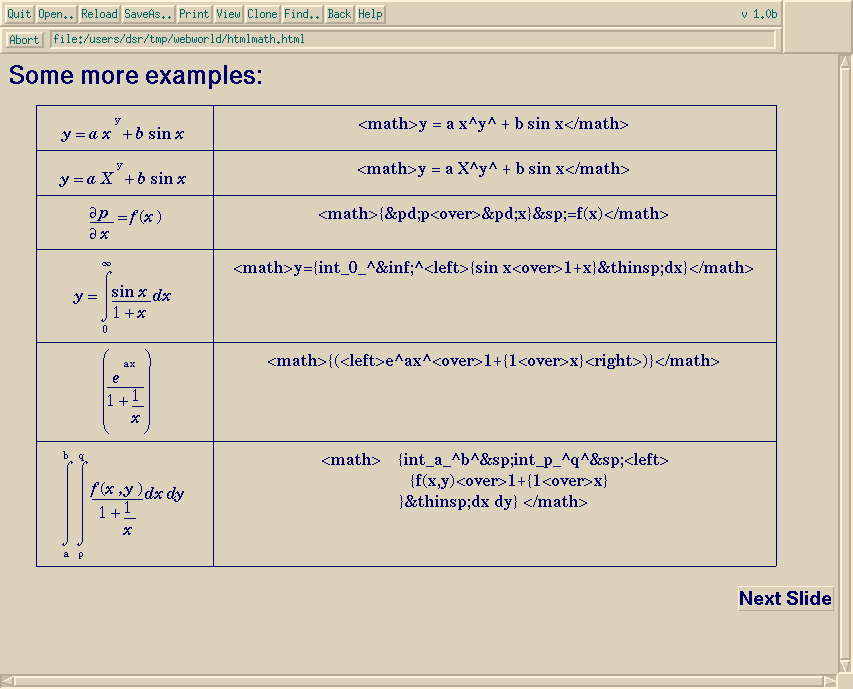Click rendered formula y = a x^y + b sin x
The height and width of the screenshot is (689, 853).
[123, 129]
